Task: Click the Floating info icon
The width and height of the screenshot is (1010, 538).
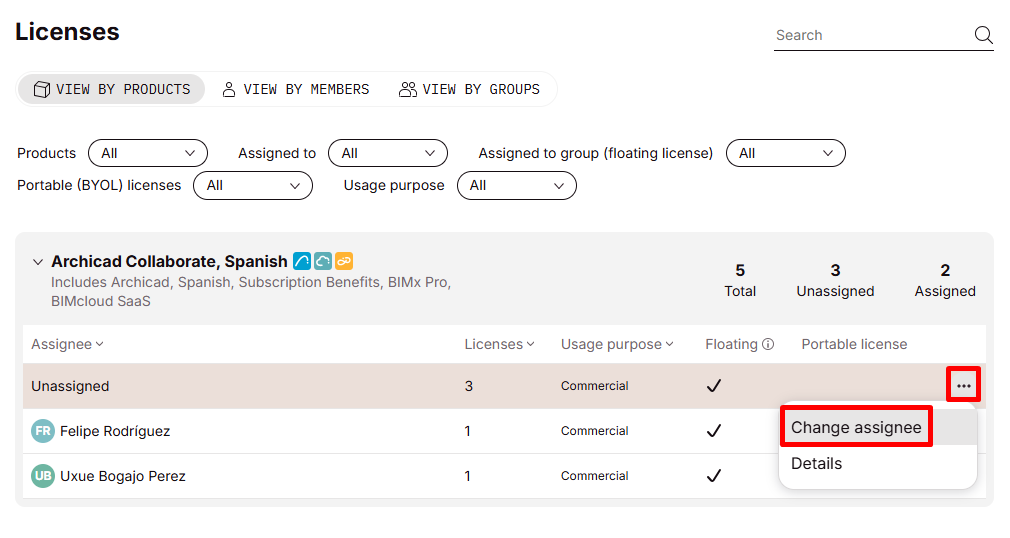Action: 768,344
